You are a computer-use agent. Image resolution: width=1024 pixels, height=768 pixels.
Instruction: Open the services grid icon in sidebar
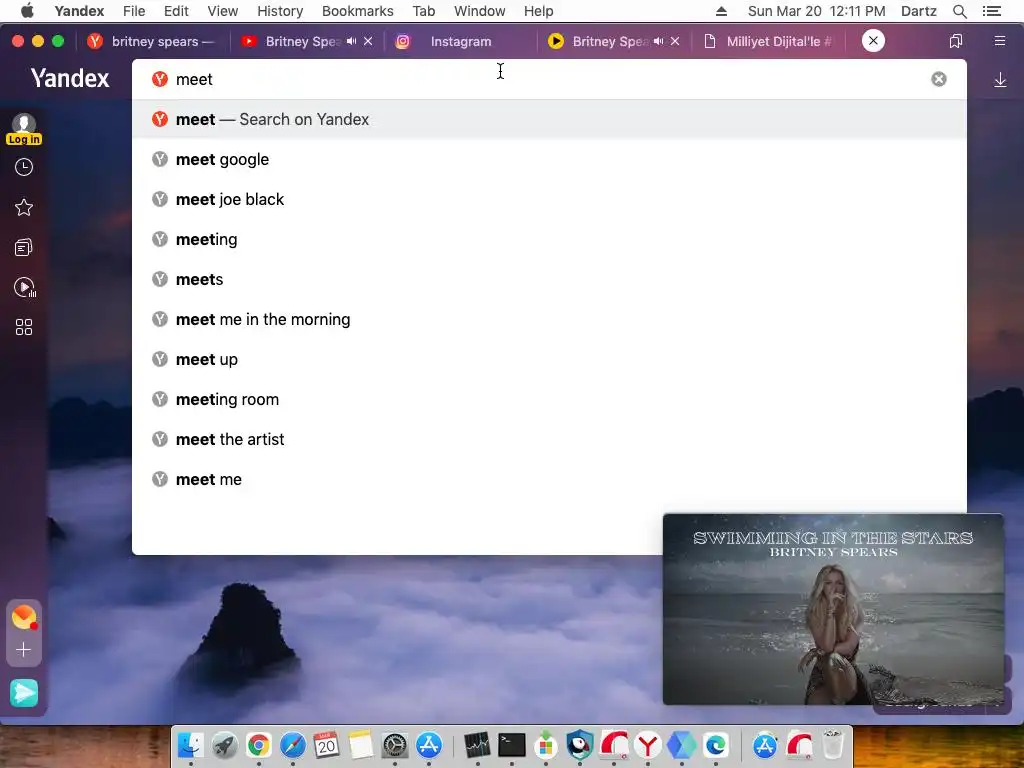pyautogui.click(x=24, y=327)
